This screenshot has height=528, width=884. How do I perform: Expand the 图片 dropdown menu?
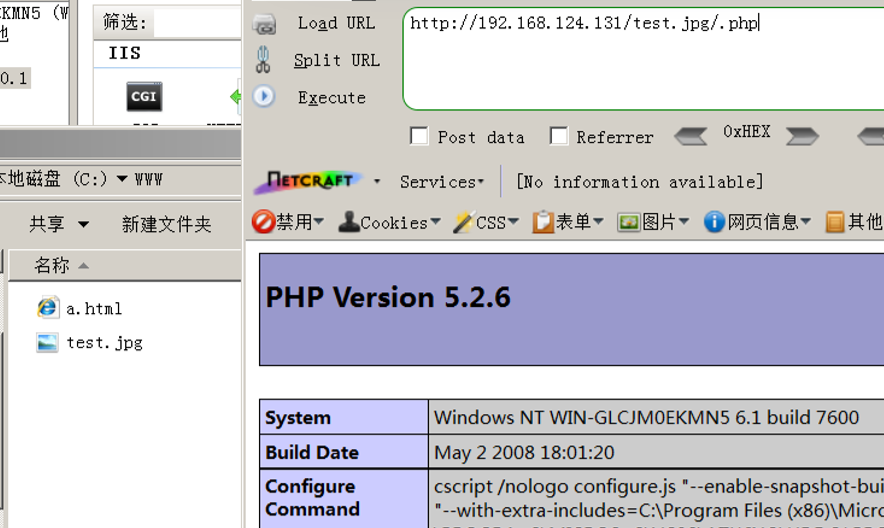(684, 221)
